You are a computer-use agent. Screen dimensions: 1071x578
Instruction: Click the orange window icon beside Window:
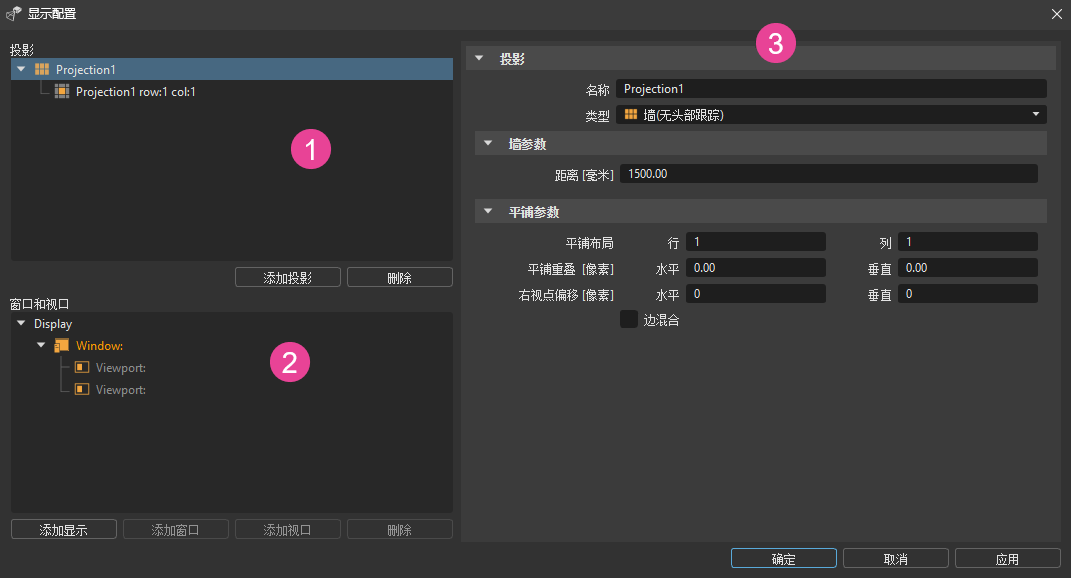coord(61,345)
